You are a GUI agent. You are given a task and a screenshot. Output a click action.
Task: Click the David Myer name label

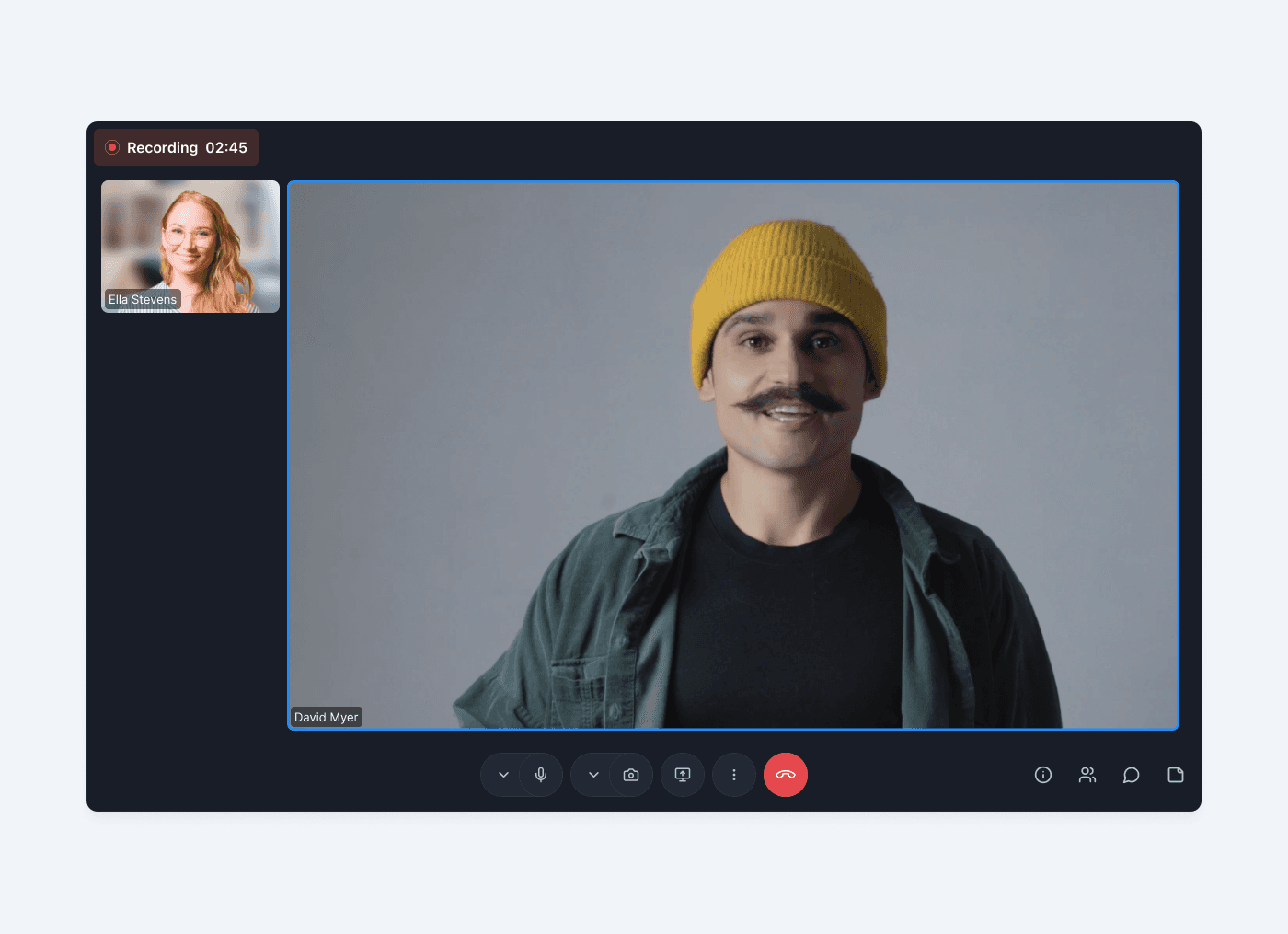(x=327, y=717)
